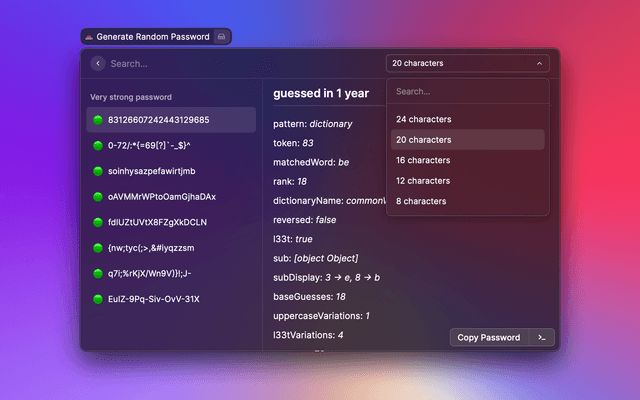Click the chevron on the length dropdown
Viewport: 640px width, 400px height.
[x=540, y=63]
